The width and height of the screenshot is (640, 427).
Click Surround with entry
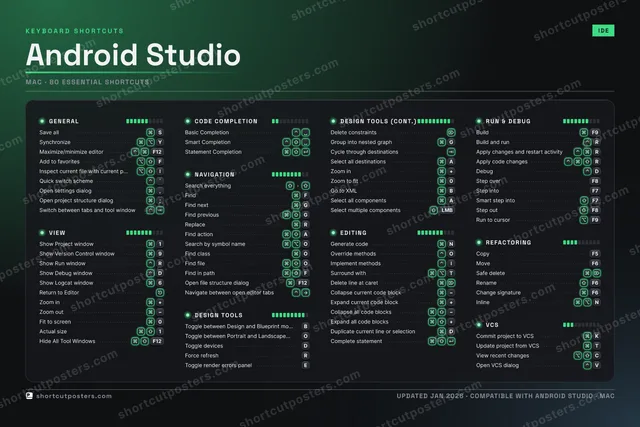pos(393,273)
